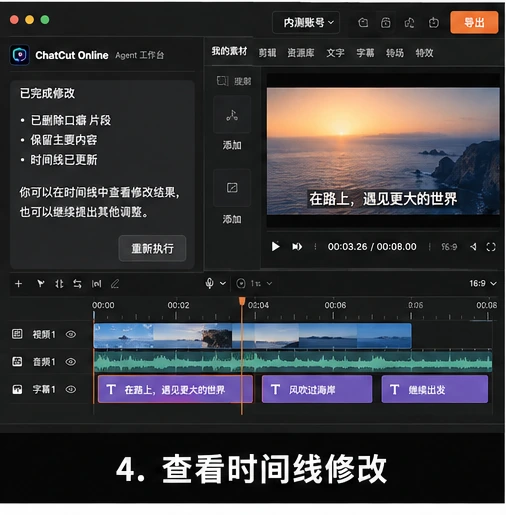Click the yellow macOS minimize button

(x=29, y=20)
